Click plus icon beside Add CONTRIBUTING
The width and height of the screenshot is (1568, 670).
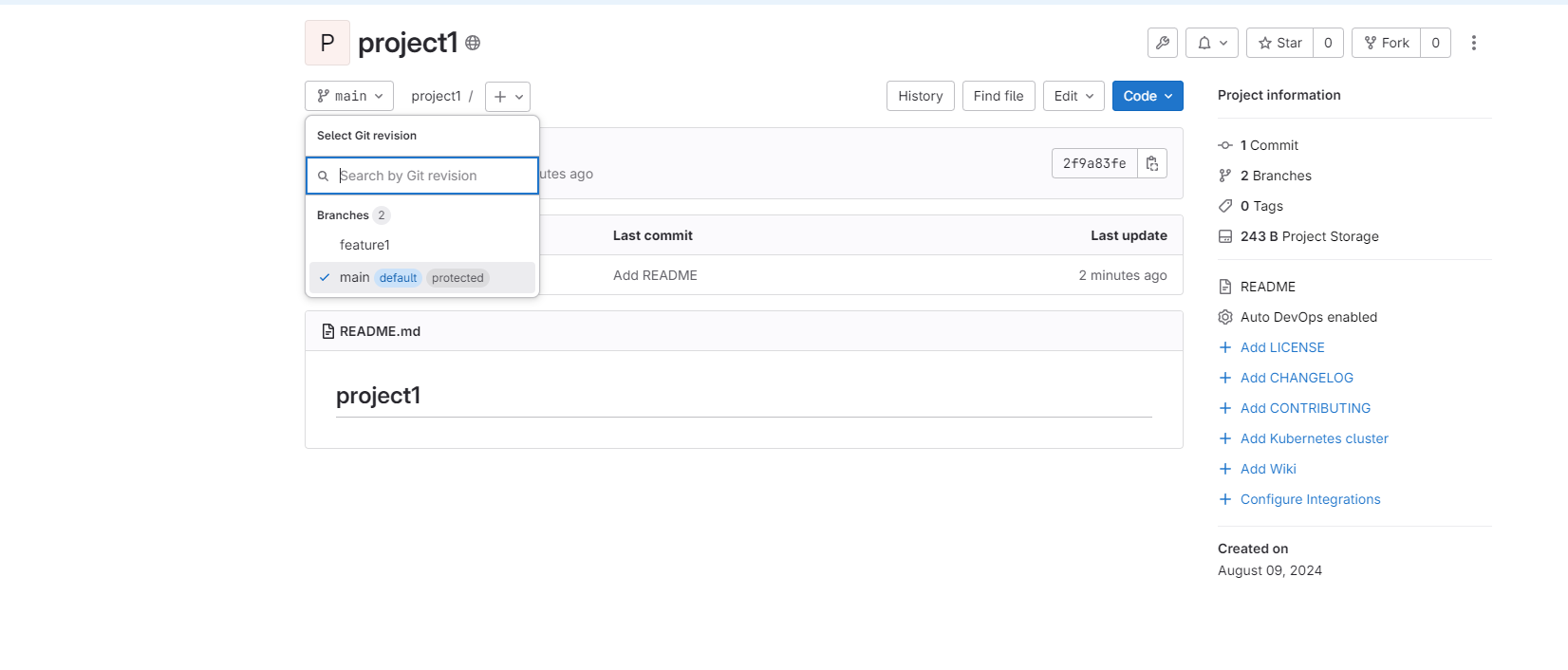click(x=1225, y=408)
